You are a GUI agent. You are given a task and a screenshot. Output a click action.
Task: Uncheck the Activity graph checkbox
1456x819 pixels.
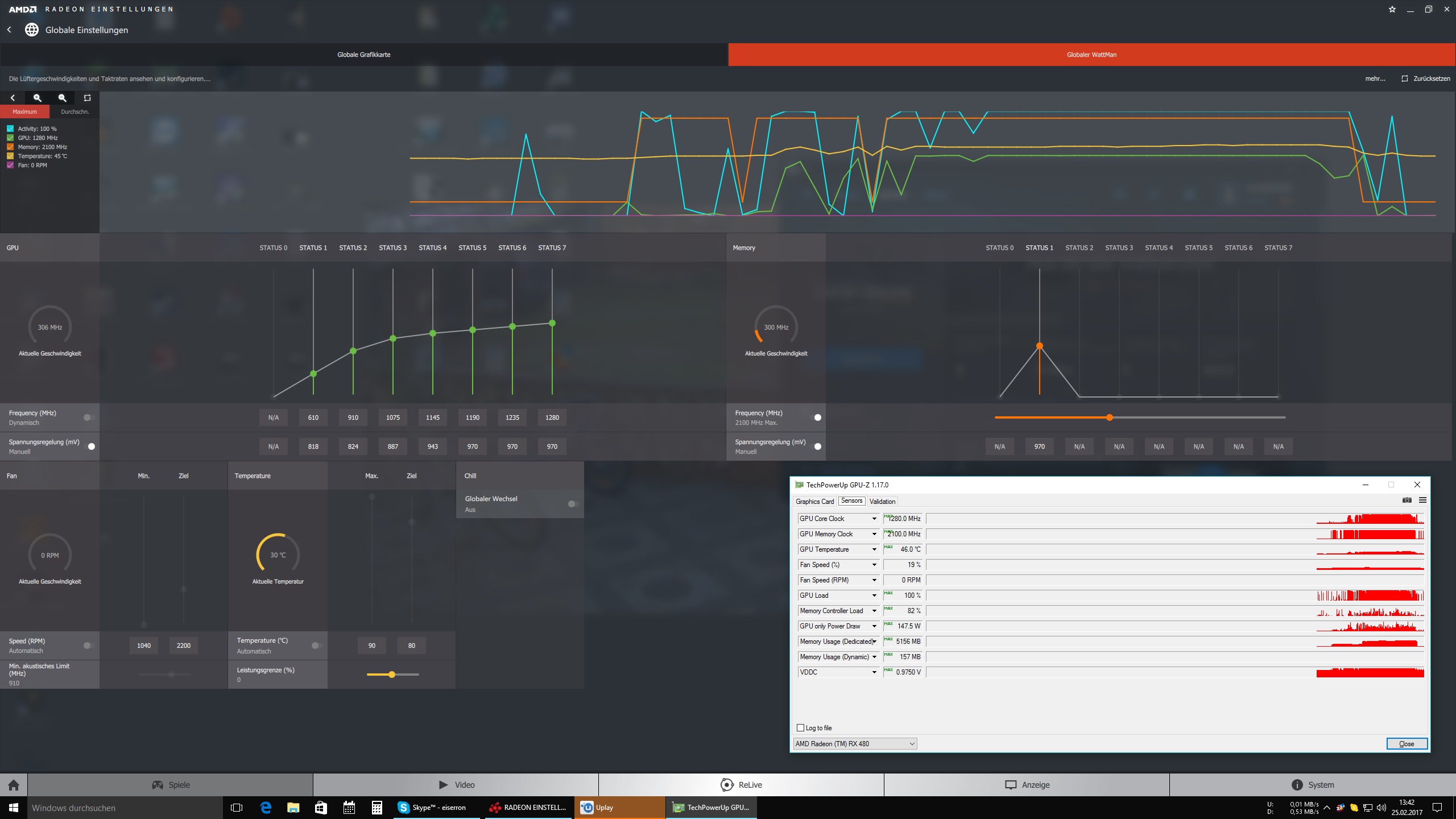(10, 129)
